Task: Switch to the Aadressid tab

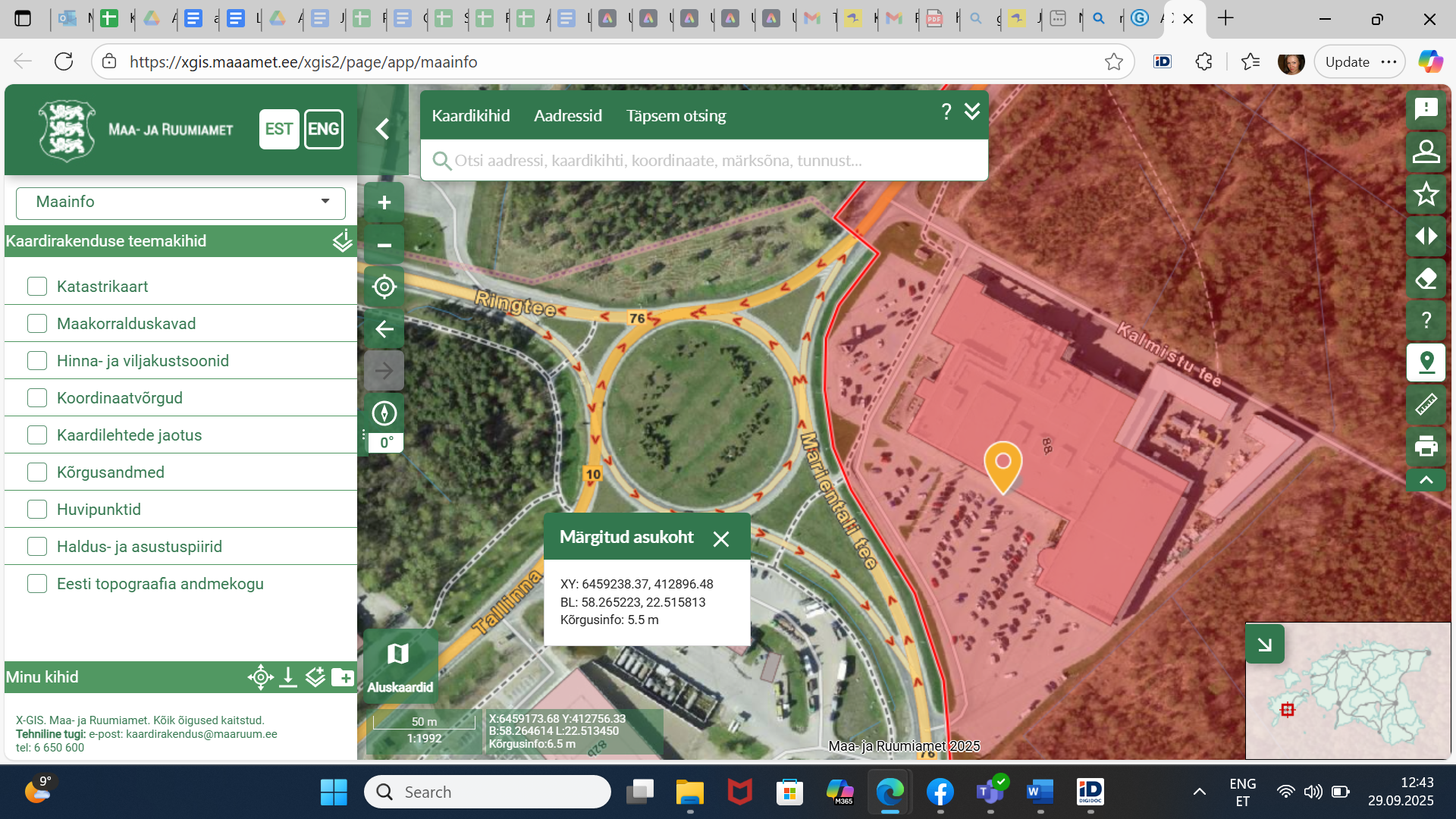Action: point(567,115)
